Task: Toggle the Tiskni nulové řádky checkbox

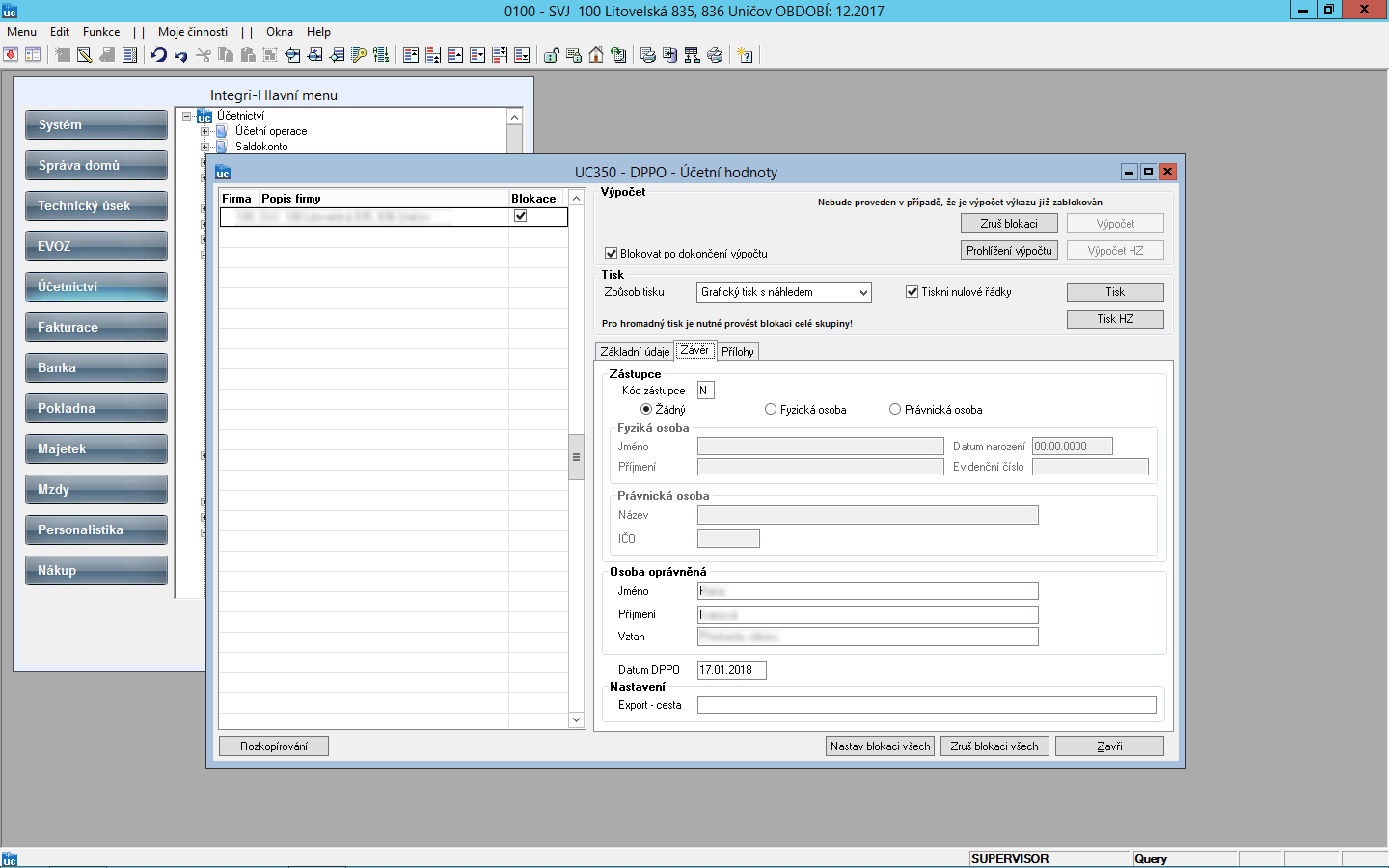Action: (912, 292)
